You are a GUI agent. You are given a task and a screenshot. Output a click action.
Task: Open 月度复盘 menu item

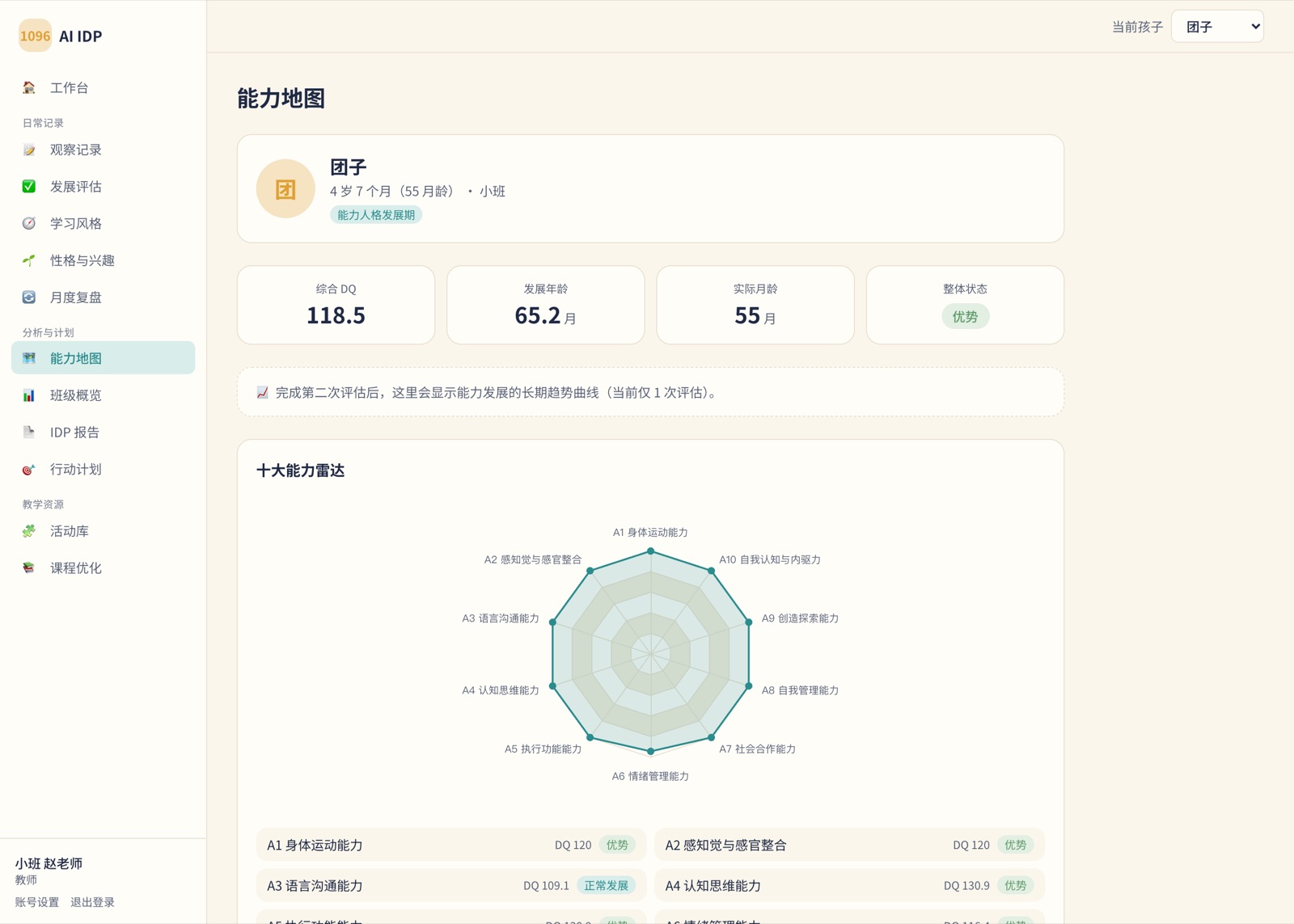tap(104, 297)
